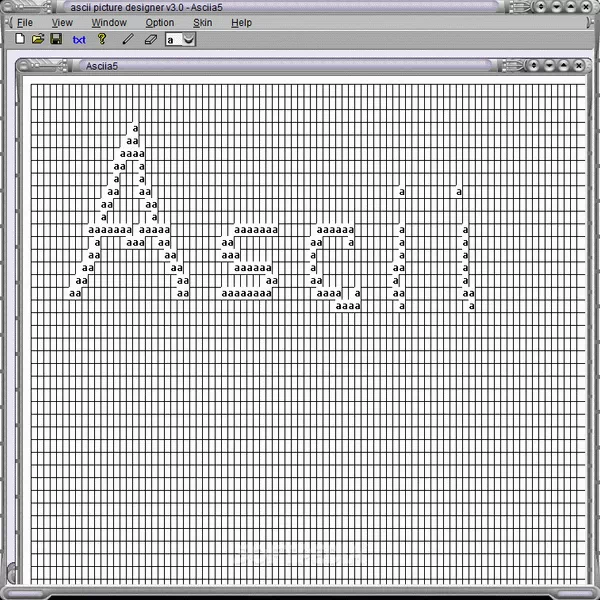Click the Asciia5 document up-down arrows button
The width and height of the screenshot is (600, 600).
pyautogui.click(x=534, y=65)
